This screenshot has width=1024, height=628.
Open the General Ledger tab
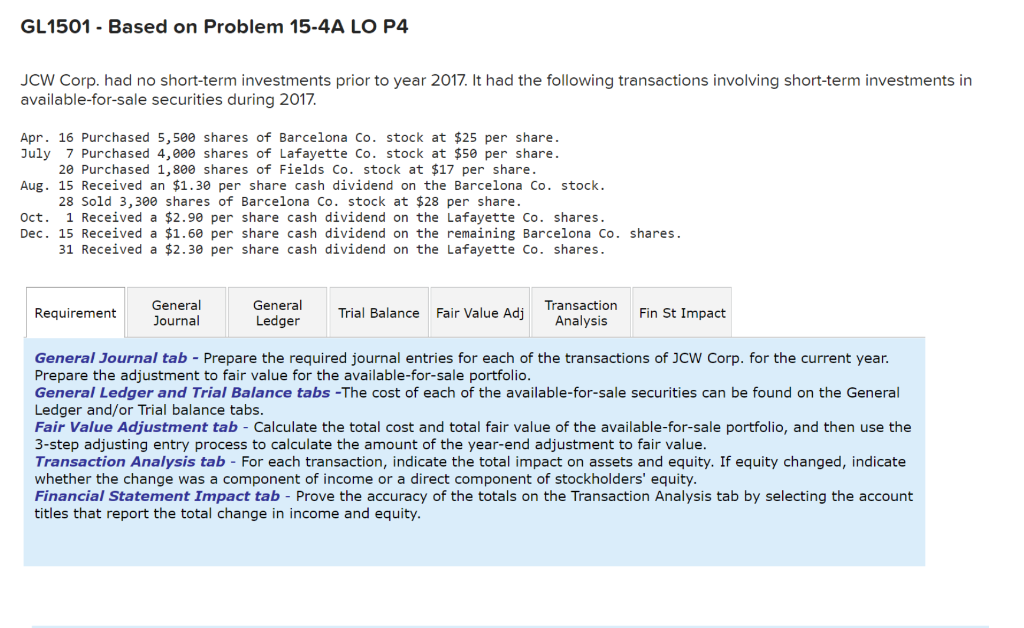277,311
